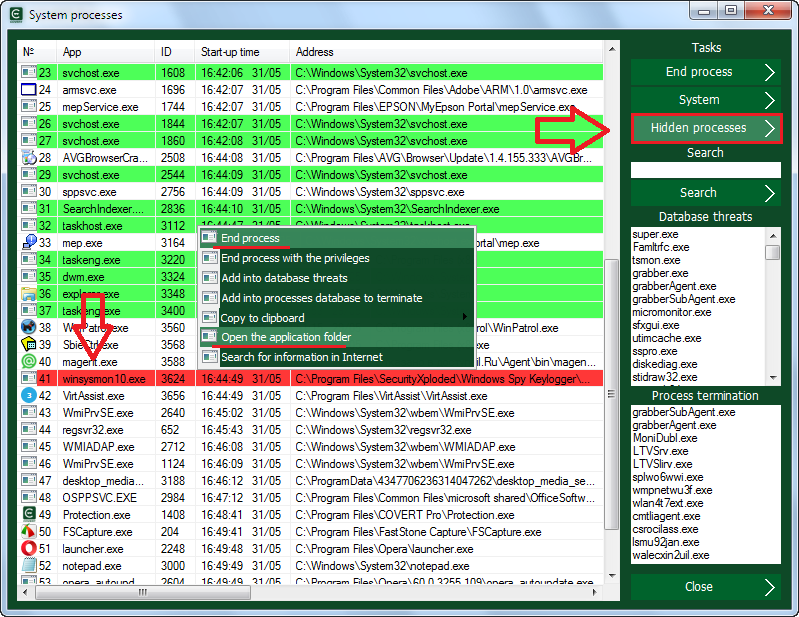
Task: Click the svchost.exe icon in row 23
Action: [x=29, y=72]
